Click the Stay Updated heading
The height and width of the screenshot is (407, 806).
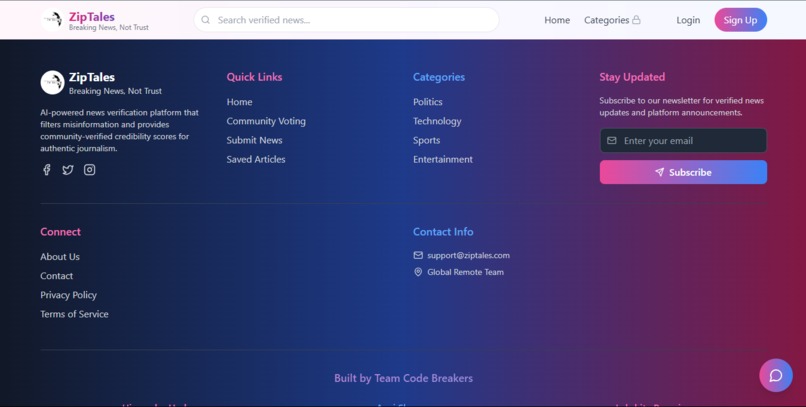tap(632, 77)
